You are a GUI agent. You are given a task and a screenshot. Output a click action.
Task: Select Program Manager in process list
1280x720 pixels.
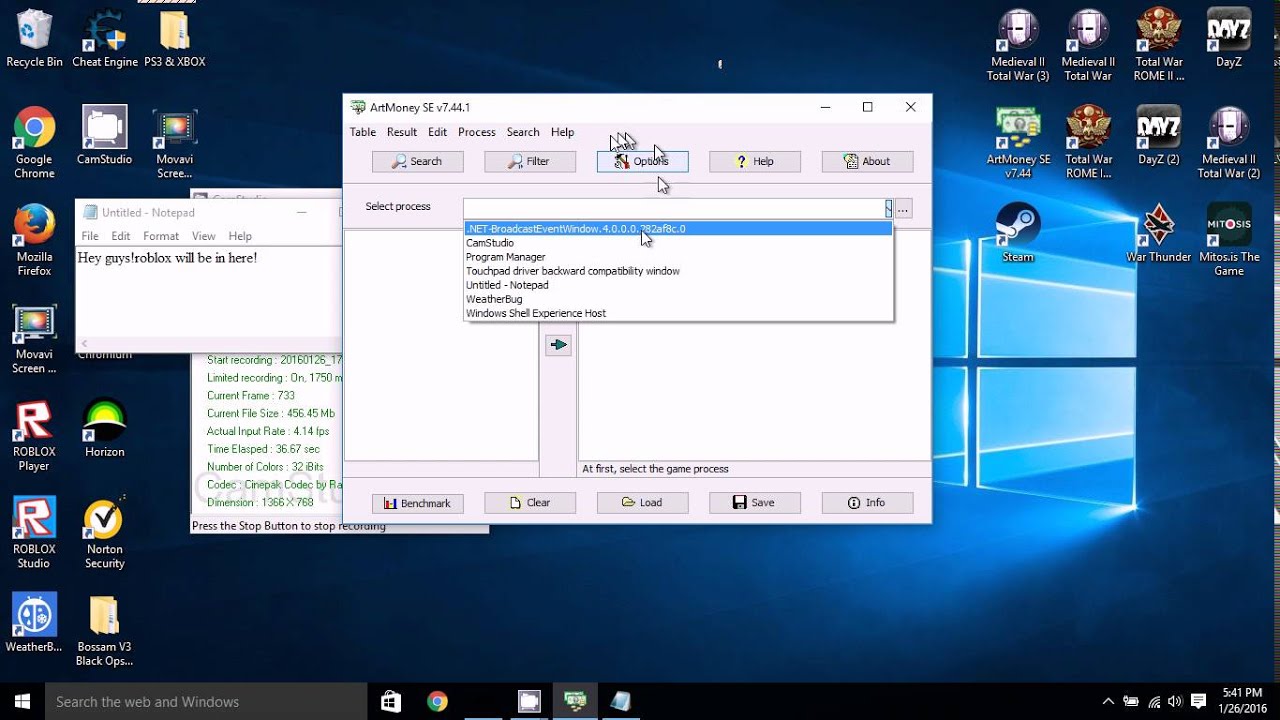click(x=678, y=257)
